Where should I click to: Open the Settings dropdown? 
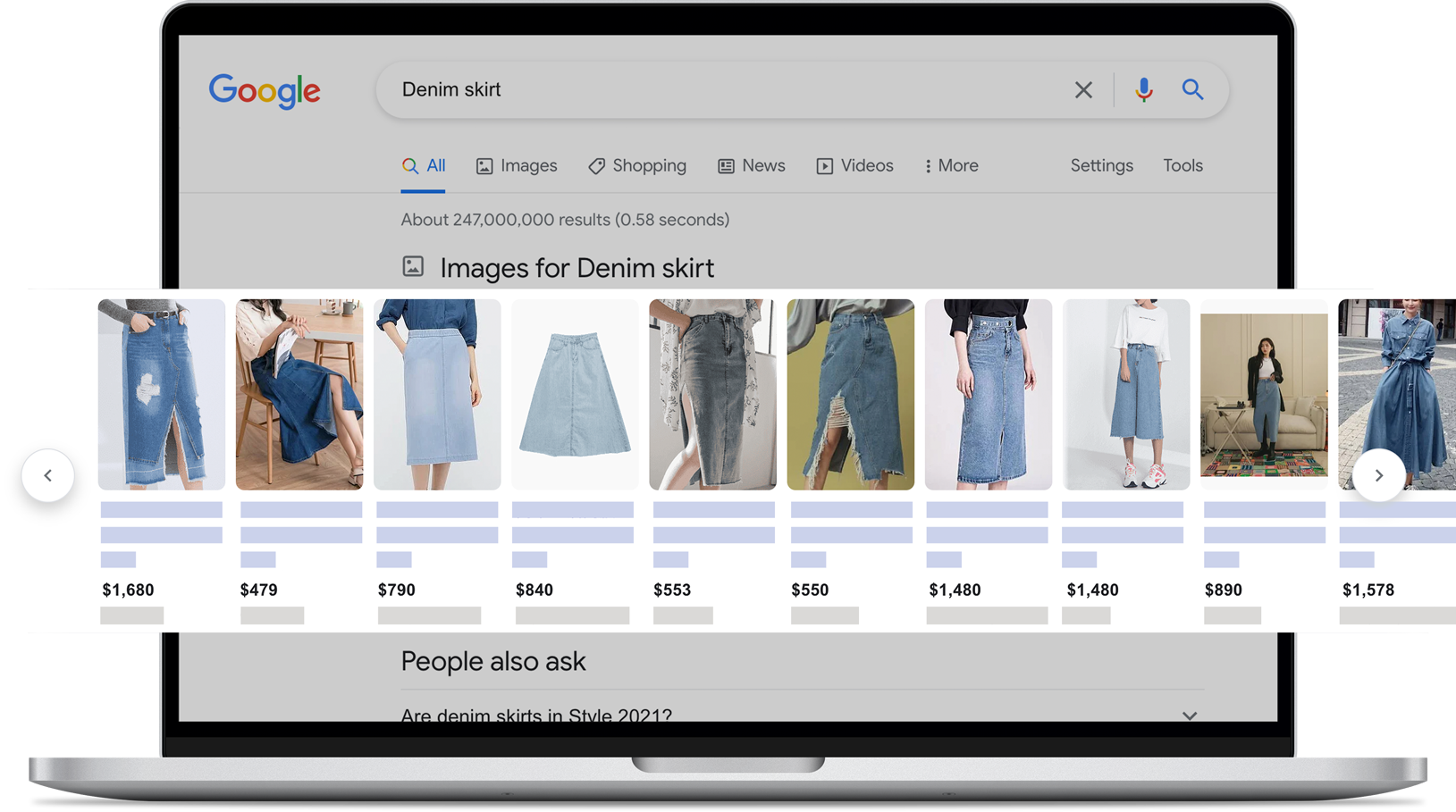coord(1101,166)
